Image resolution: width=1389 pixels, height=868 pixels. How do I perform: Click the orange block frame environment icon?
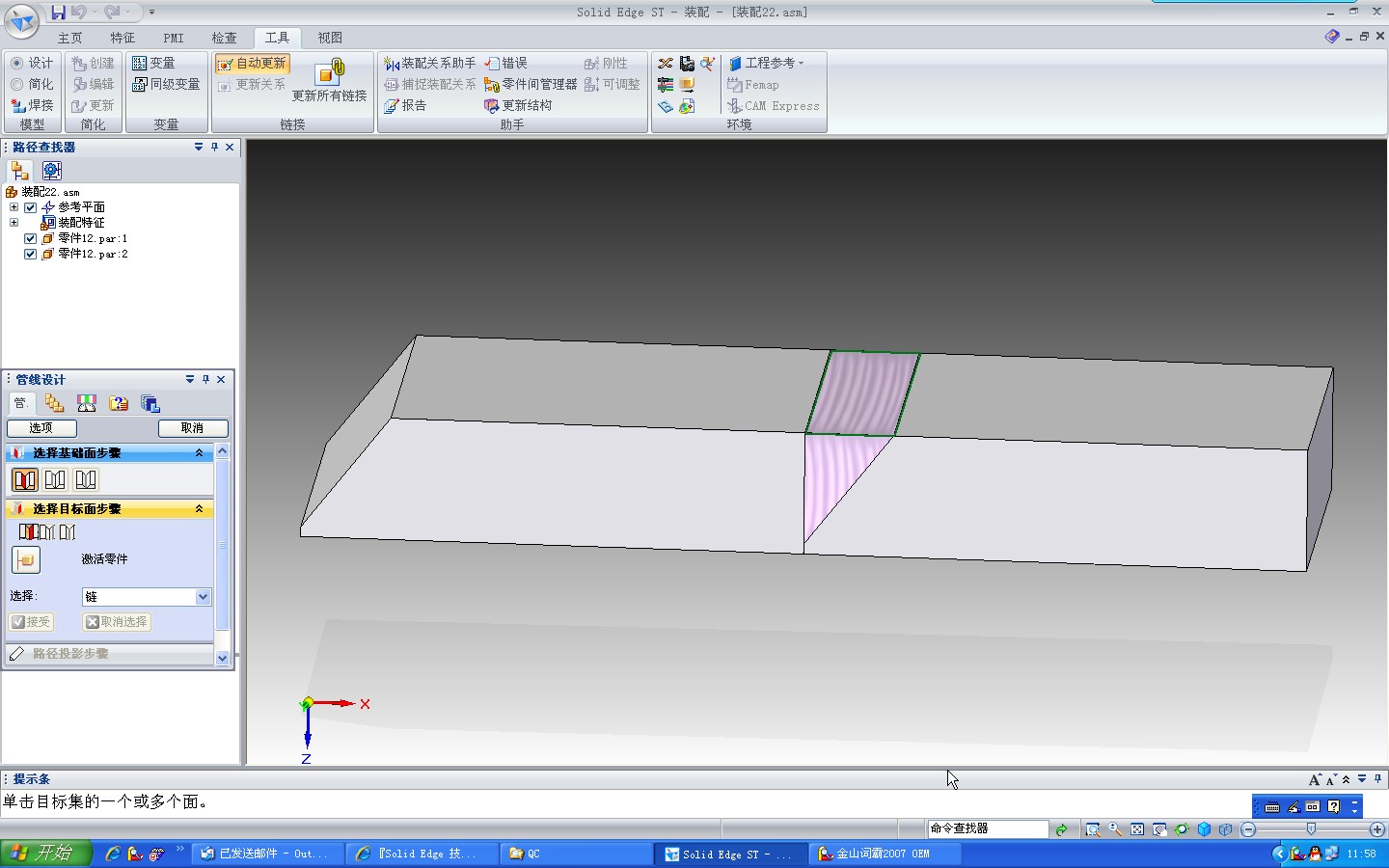point(687,85)
